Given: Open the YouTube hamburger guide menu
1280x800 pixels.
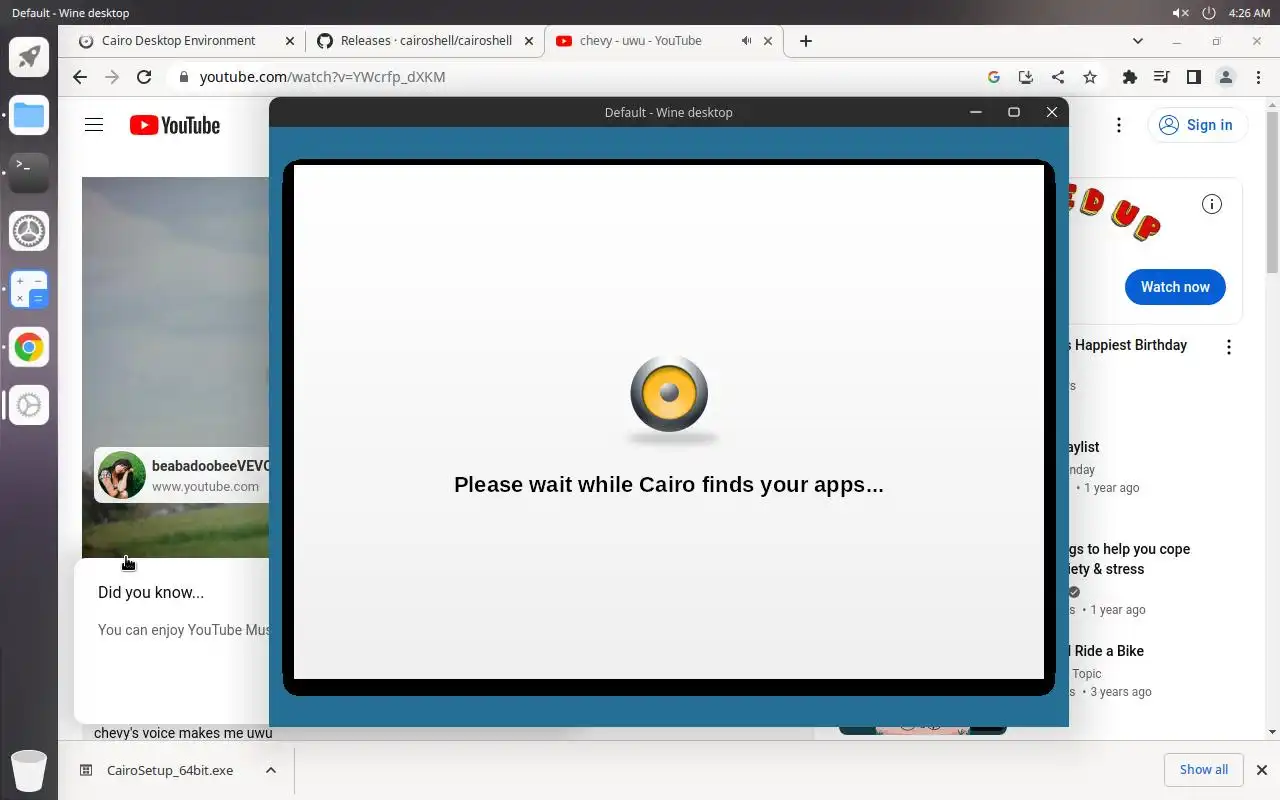Looking at the screenshot, I should 94,125.
